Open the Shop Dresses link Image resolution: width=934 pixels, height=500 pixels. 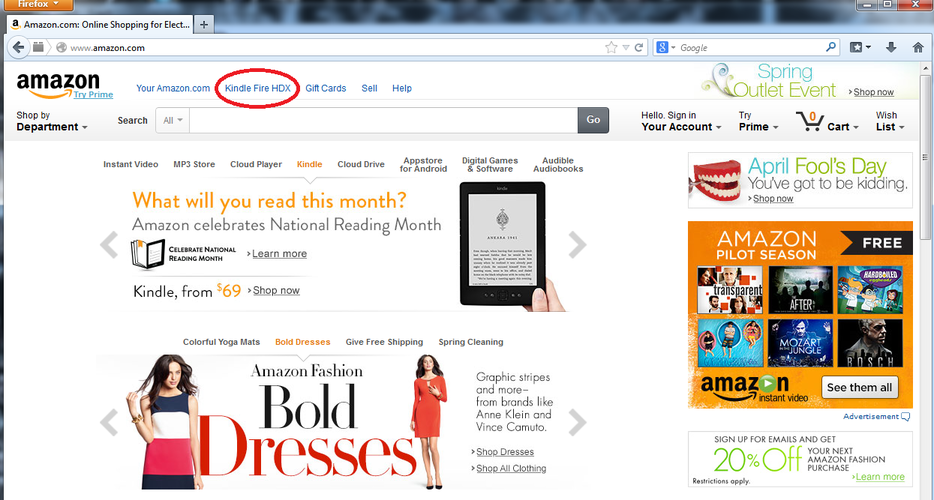click(x=505, y=452)
